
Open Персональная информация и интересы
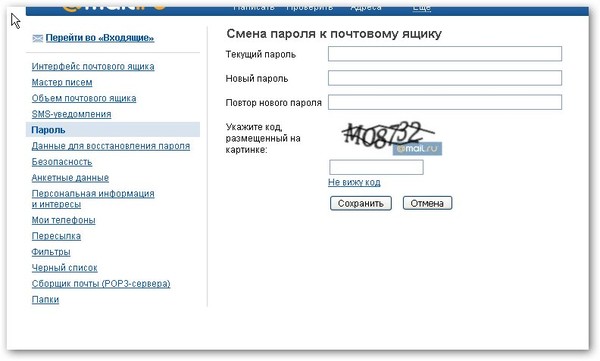(x=93, y=199)
